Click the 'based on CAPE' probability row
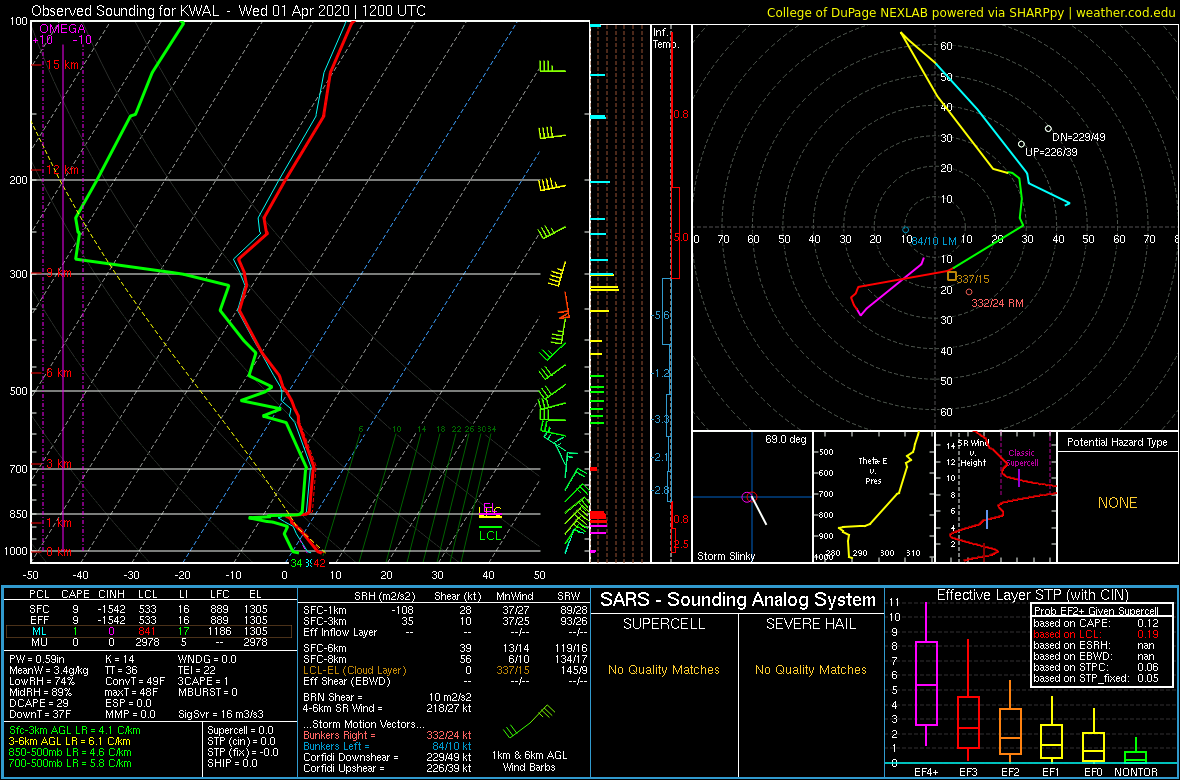 (1096, 623)
